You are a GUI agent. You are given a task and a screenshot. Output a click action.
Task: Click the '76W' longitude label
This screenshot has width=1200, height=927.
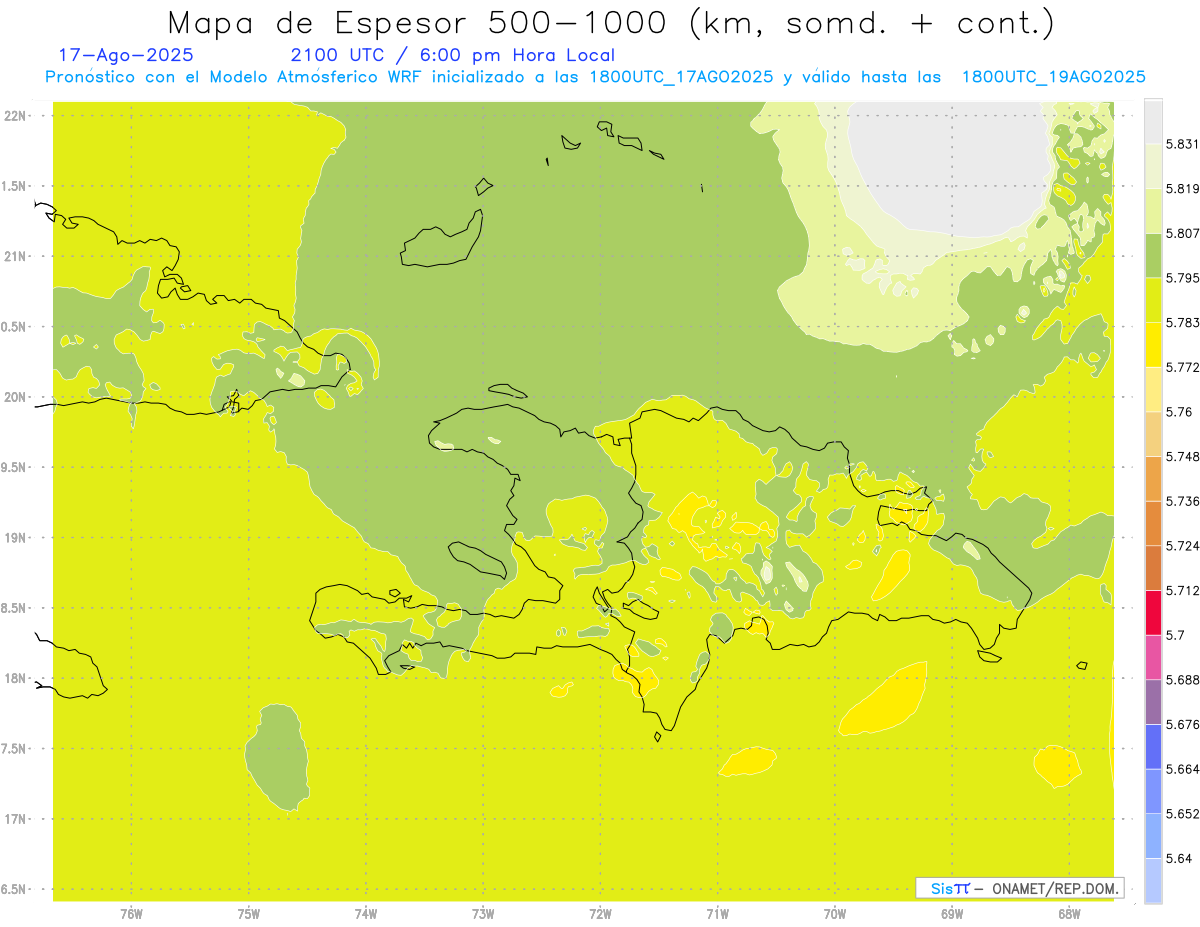[x=131, y=914]
